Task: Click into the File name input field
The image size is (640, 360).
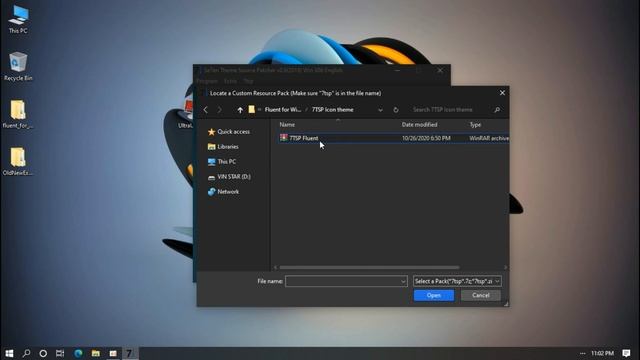Action: [x=342, y=281]
